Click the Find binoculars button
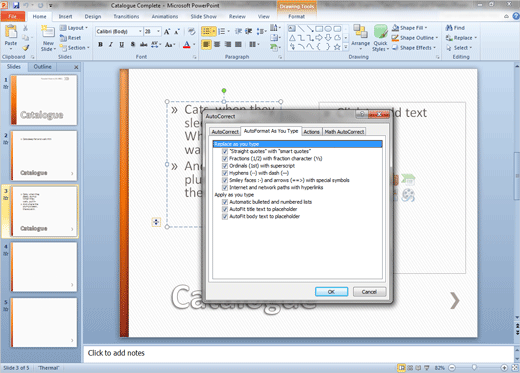Screen dimensions: 520x373 (x=455, y=28)
